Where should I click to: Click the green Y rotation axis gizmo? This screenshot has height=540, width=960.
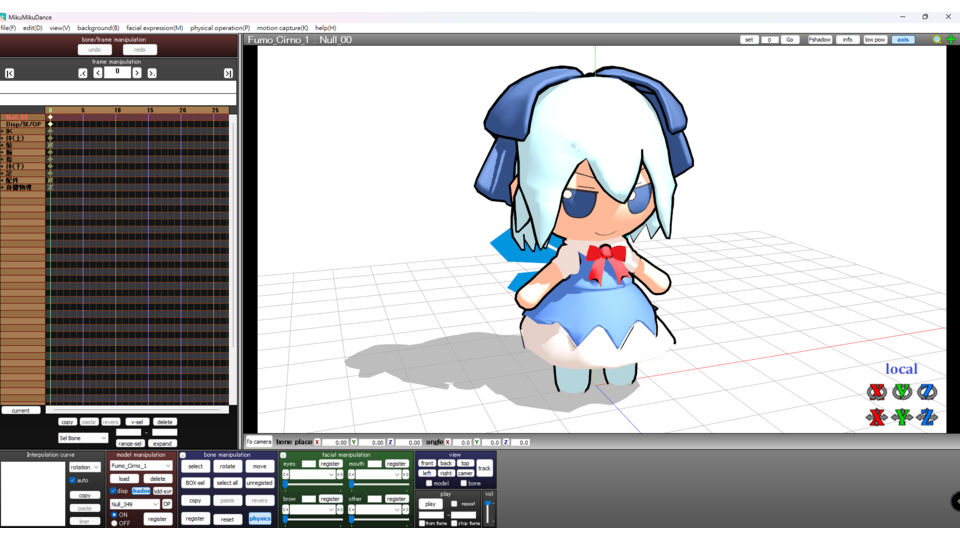(902, 391)
